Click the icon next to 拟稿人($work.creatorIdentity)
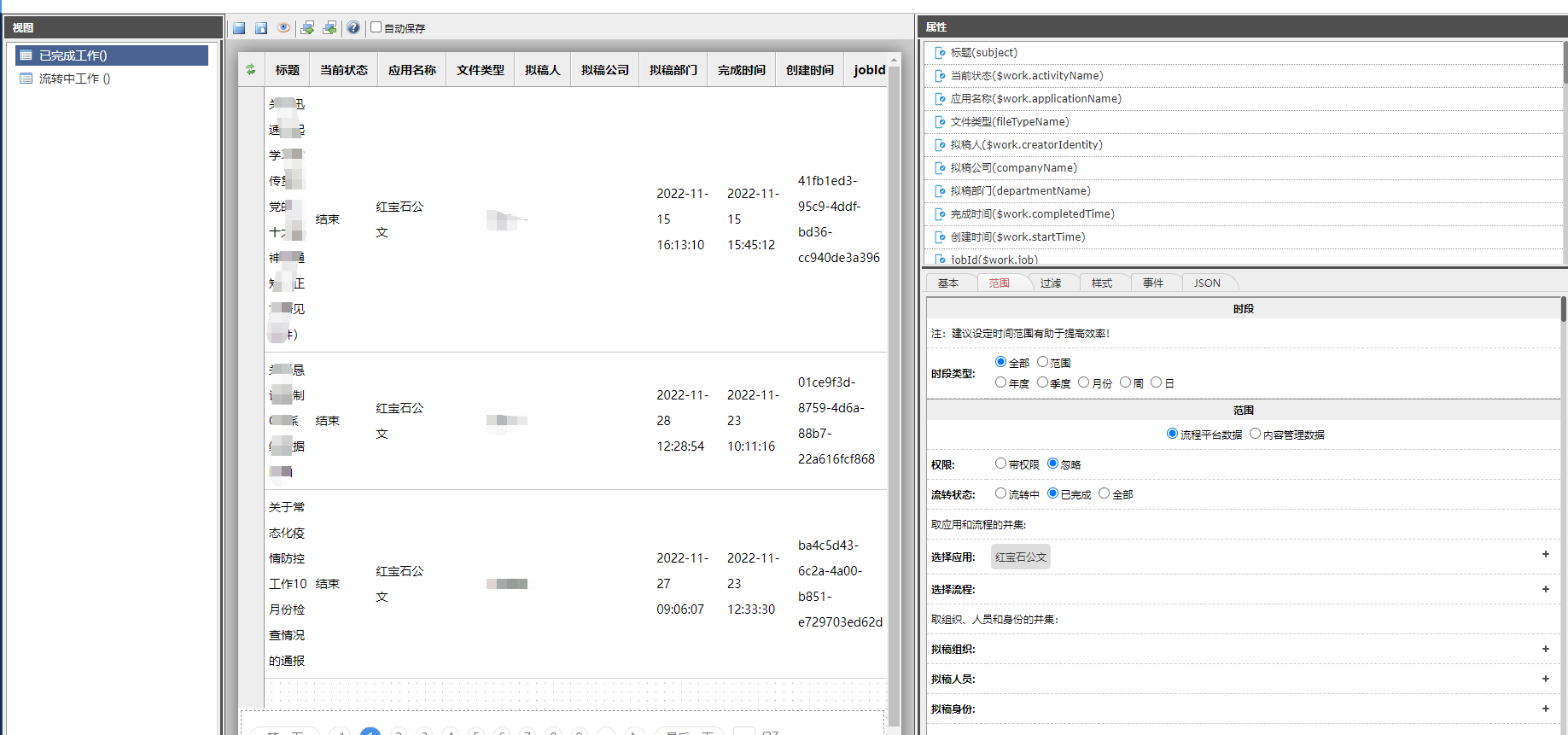Viewport: 1568px width, 735px height. point(940,145)
